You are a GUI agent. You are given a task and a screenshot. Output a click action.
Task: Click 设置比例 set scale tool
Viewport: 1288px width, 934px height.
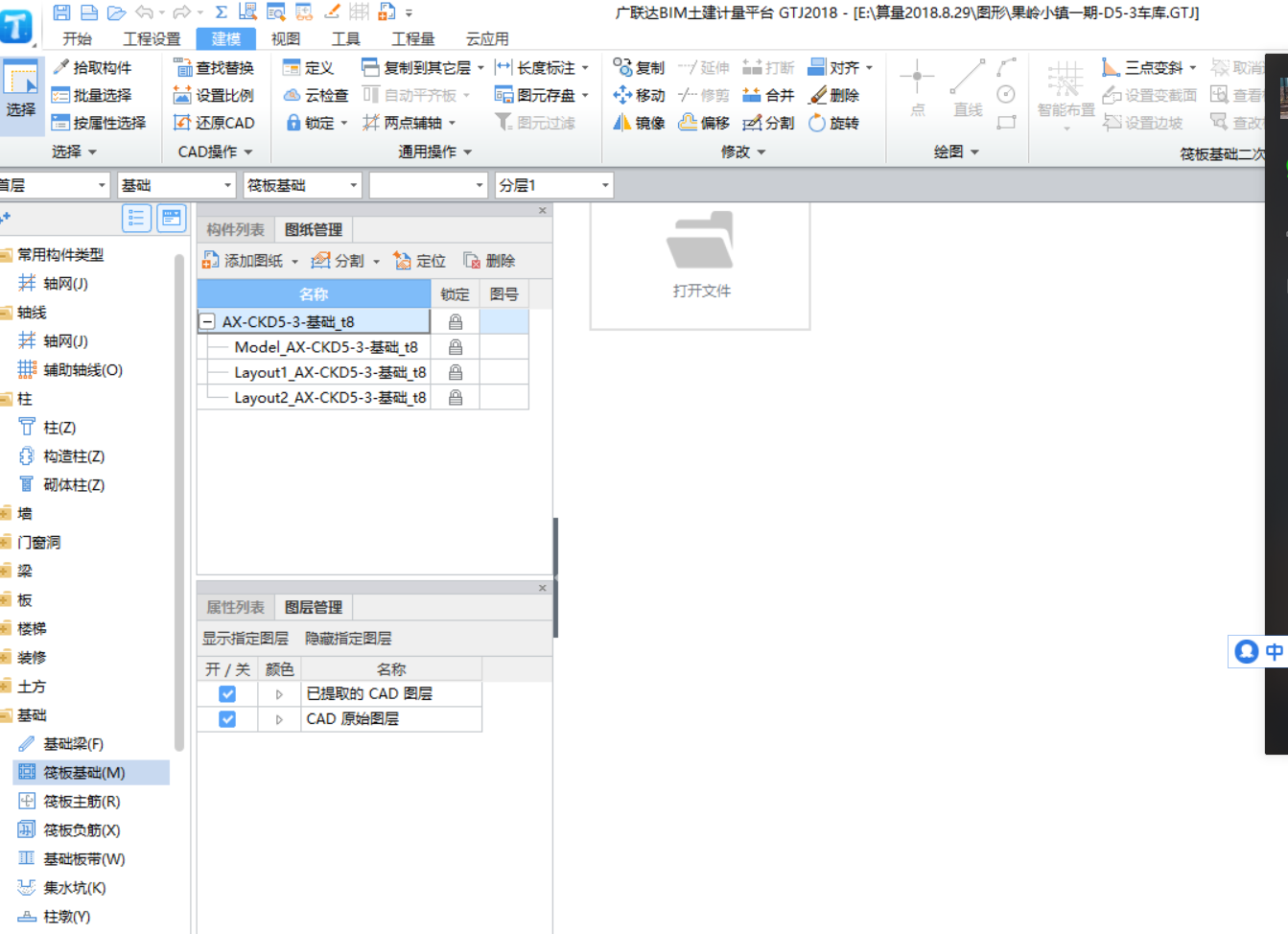pos(214,95)
